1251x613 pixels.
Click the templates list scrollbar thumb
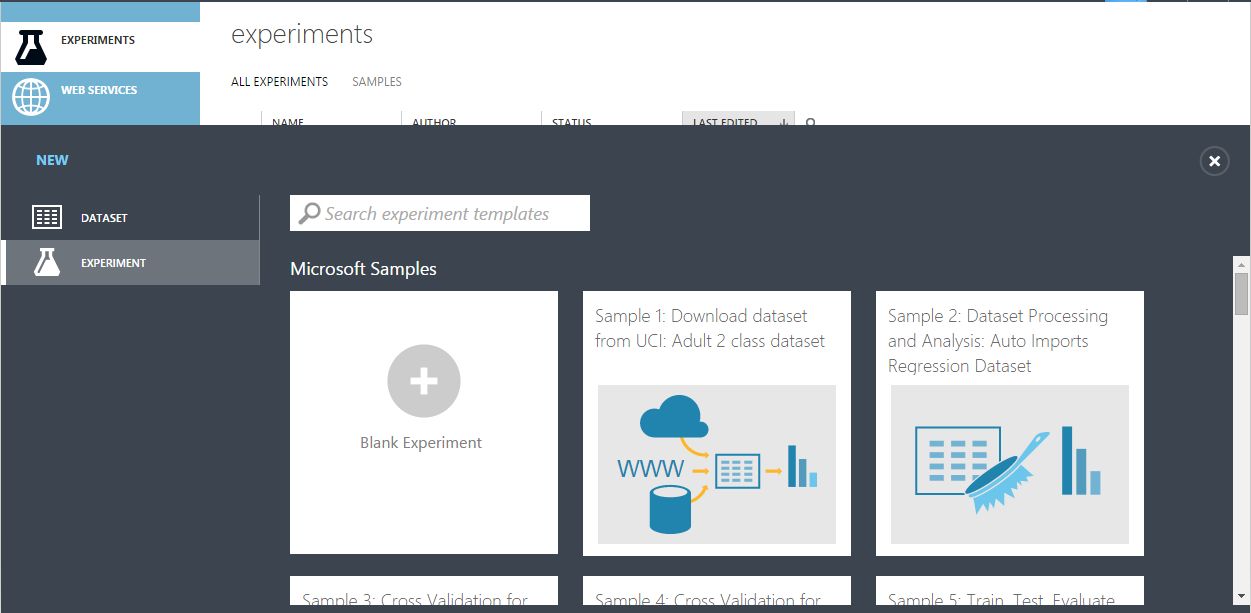[1241, 296]
